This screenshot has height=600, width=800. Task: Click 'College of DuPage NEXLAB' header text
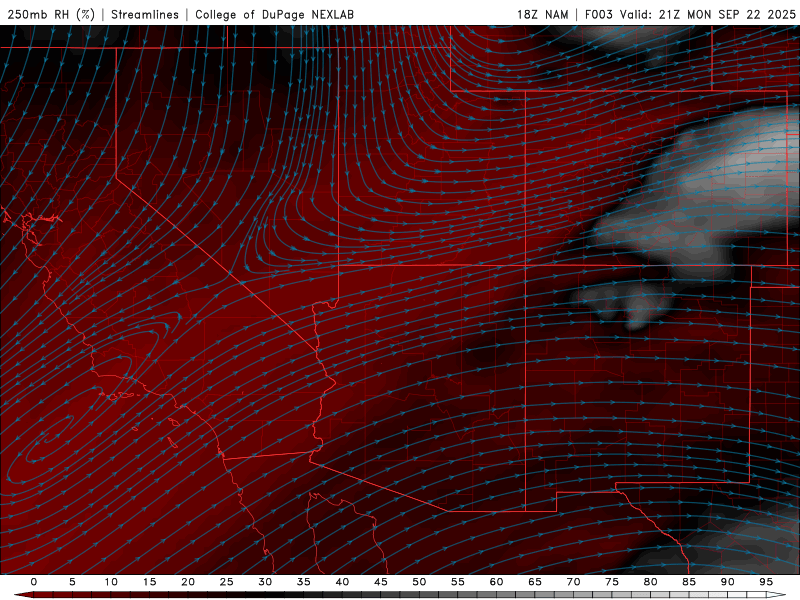point(274,14)
